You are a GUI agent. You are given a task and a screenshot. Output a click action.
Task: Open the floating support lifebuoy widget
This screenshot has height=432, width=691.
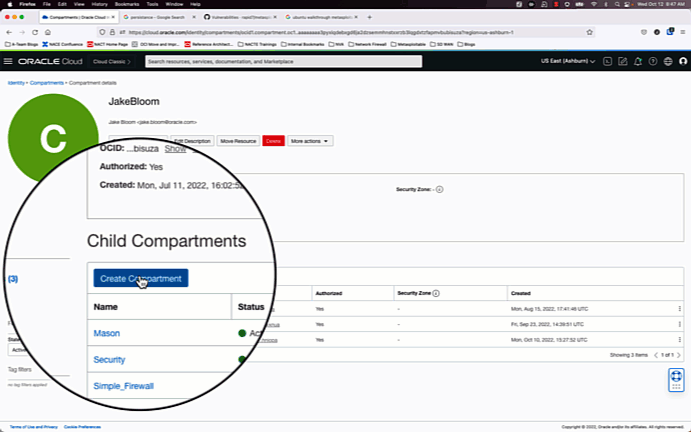click(676, 380)
